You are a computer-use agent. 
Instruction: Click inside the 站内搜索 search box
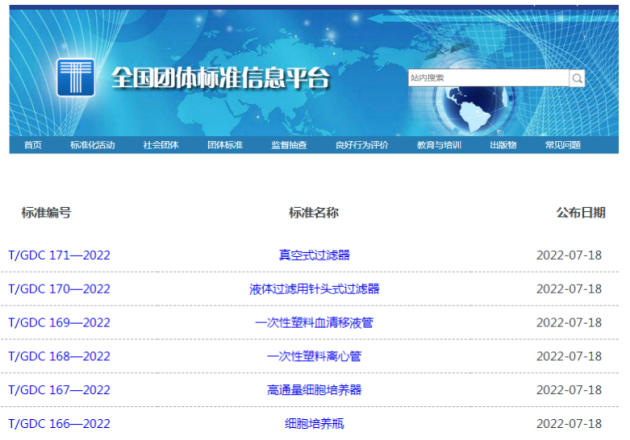click(x=488, y=78)
